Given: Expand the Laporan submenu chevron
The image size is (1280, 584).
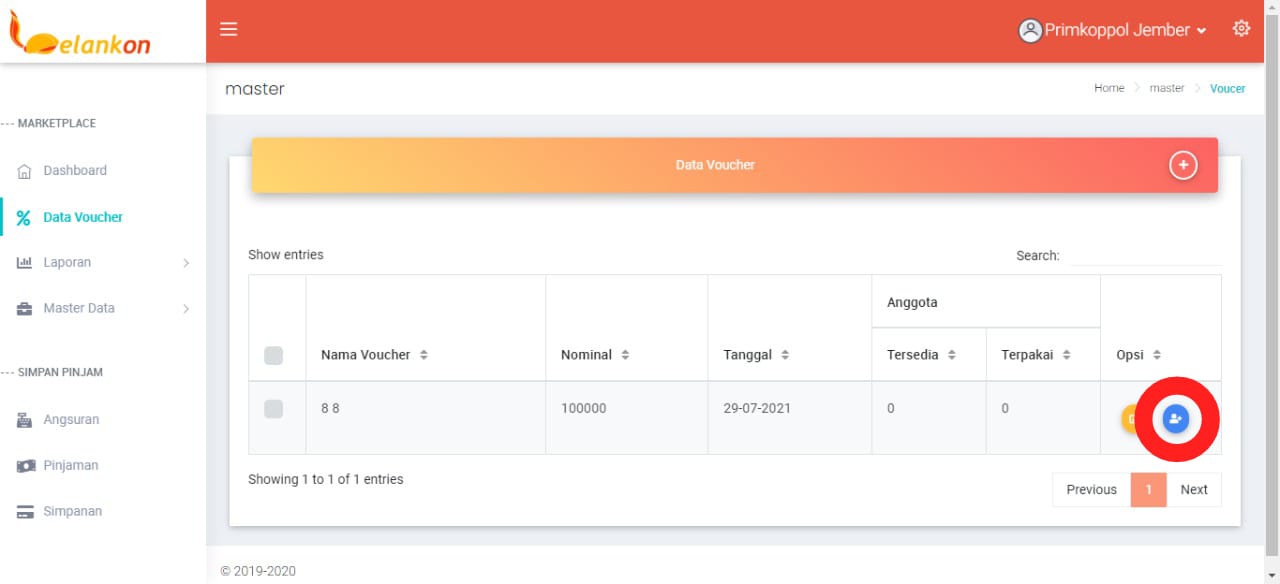Looking at the screenshot, I should (186, 263).
